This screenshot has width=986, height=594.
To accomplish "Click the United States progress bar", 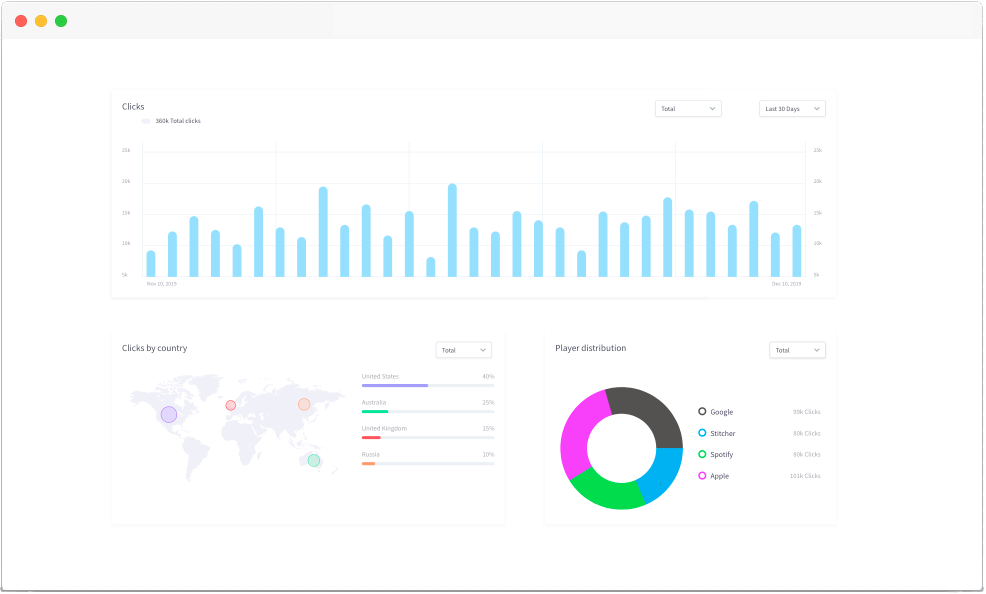I will [x=427, y=385].
